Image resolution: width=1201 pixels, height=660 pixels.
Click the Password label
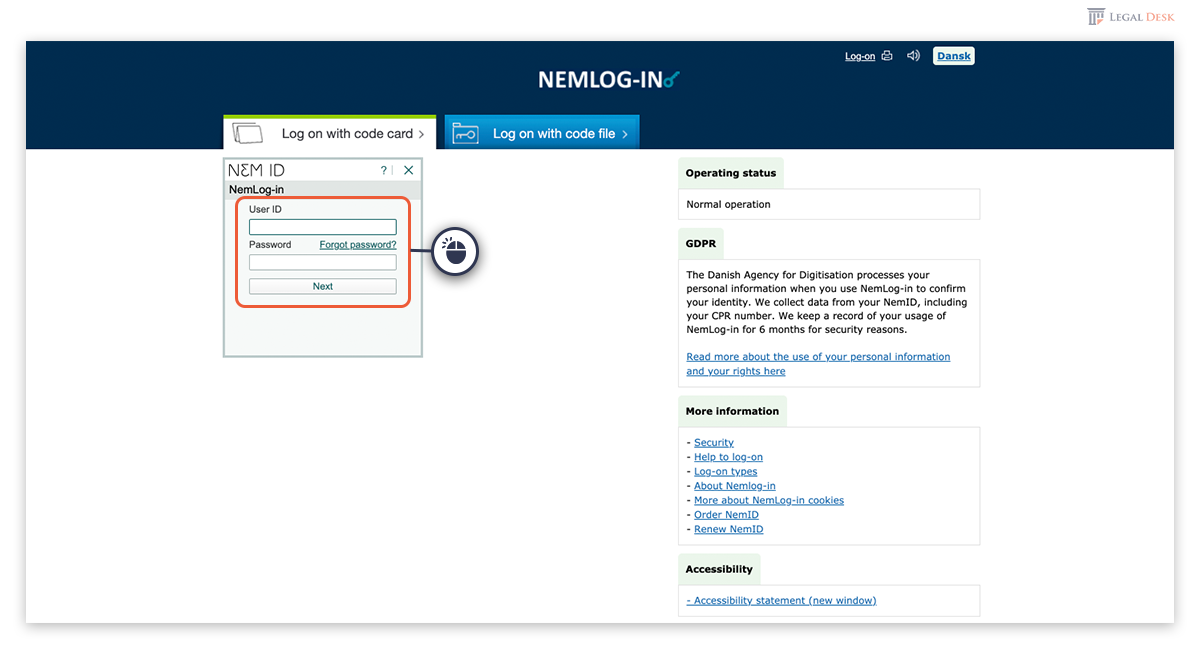tap(270, 245)
